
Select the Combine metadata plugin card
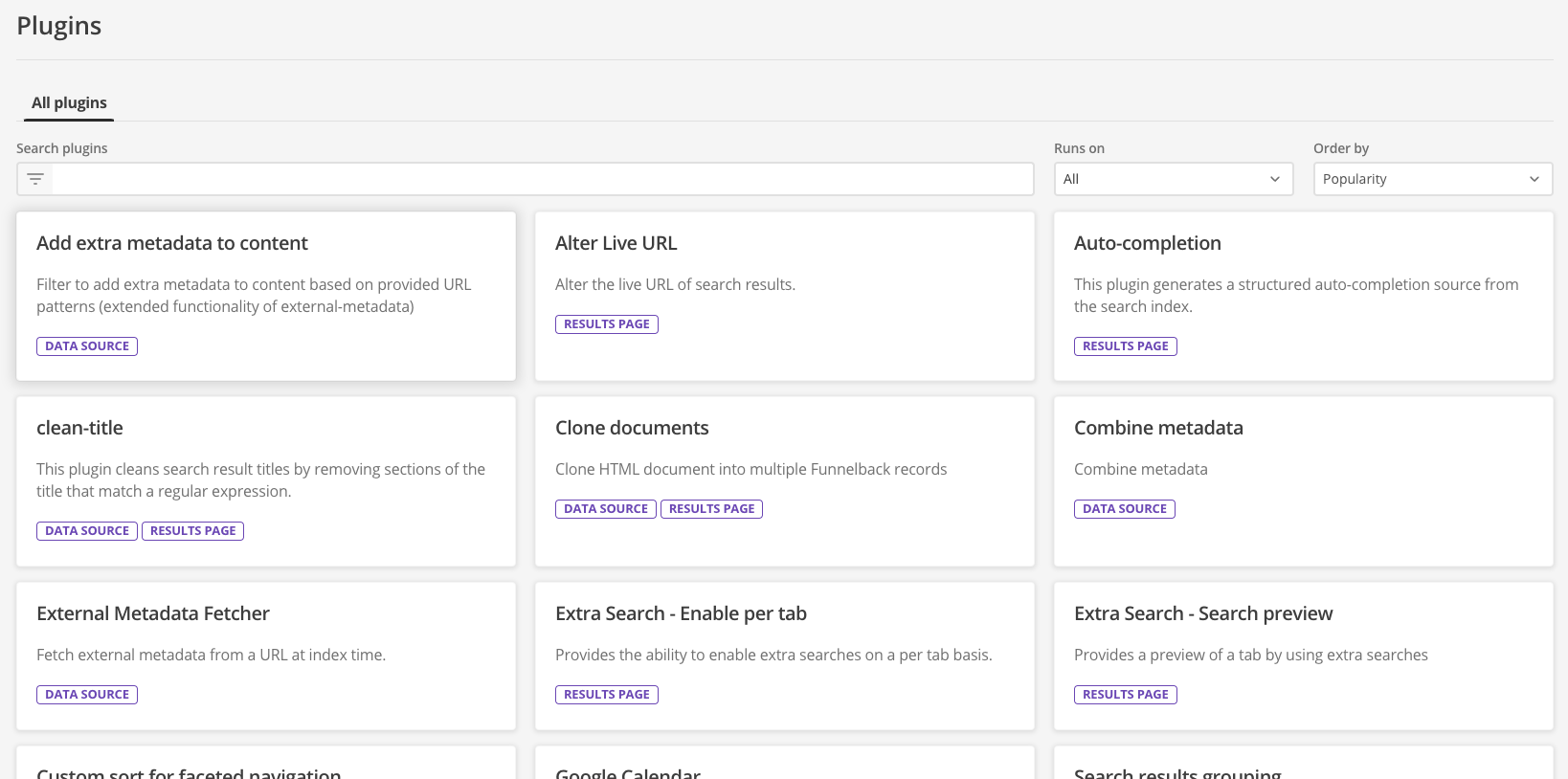1158,429
